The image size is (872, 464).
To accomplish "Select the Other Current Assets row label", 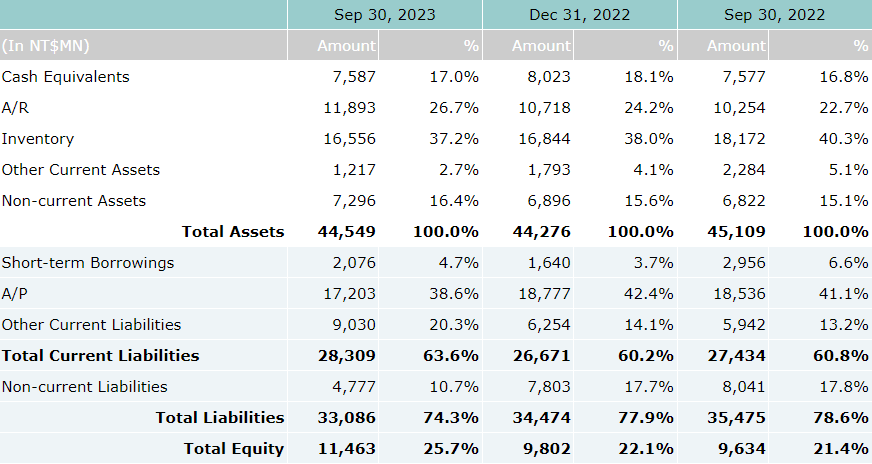I will tap(81, 170).
